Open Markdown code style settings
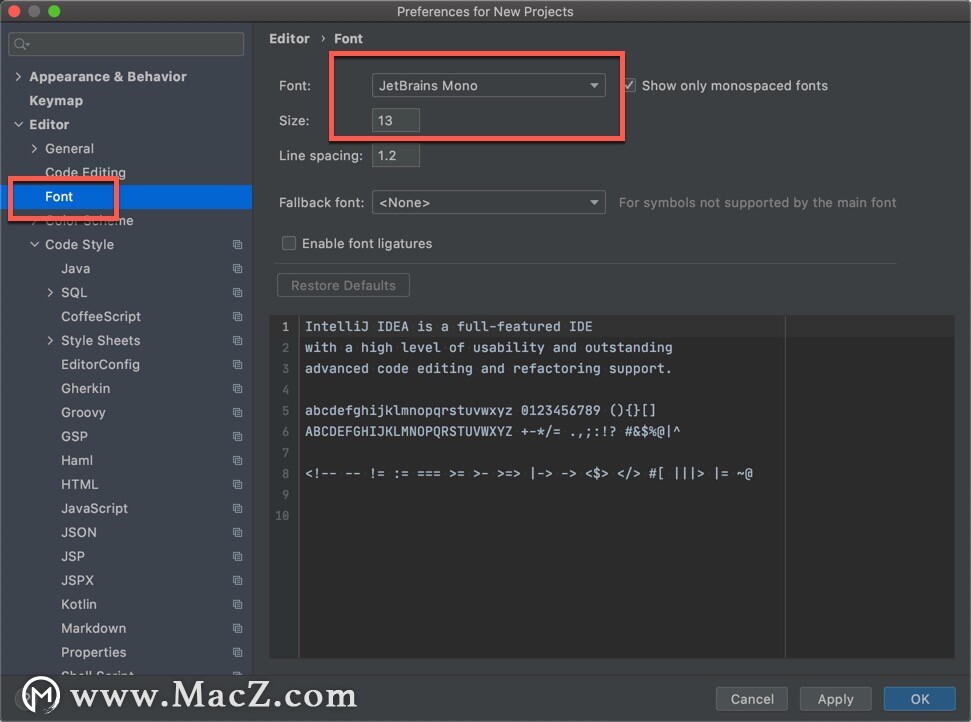971x722 pixels. tap(94, 628)
